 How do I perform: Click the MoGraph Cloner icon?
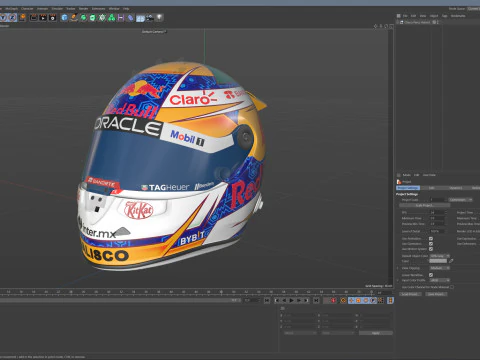102,17
